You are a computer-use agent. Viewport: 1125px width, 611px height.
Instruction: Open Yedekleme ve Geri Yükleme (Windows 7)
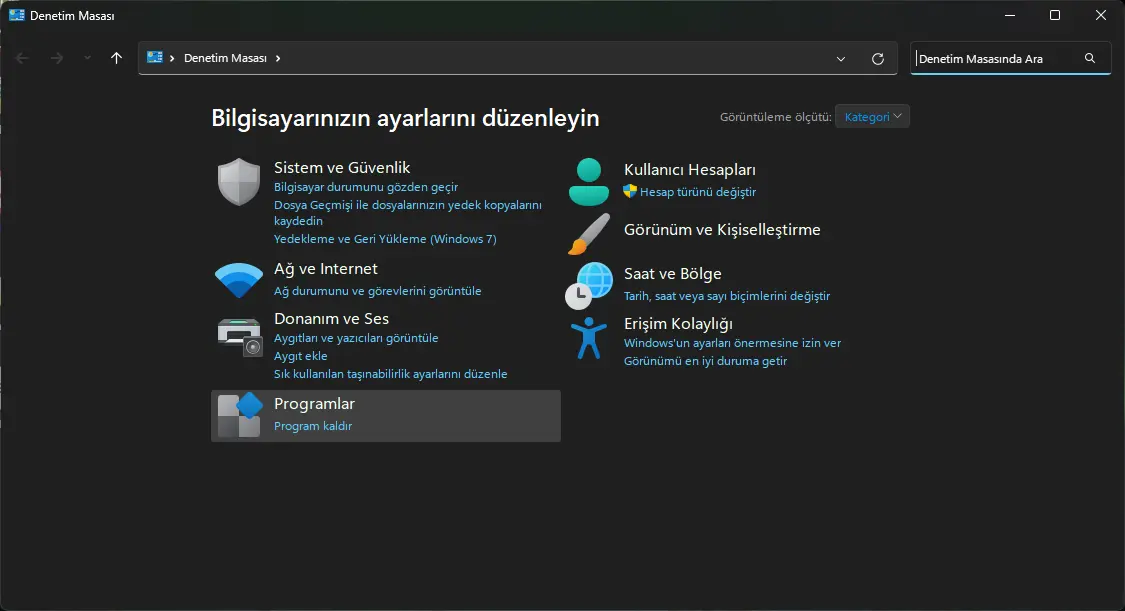tap(385, 239)
